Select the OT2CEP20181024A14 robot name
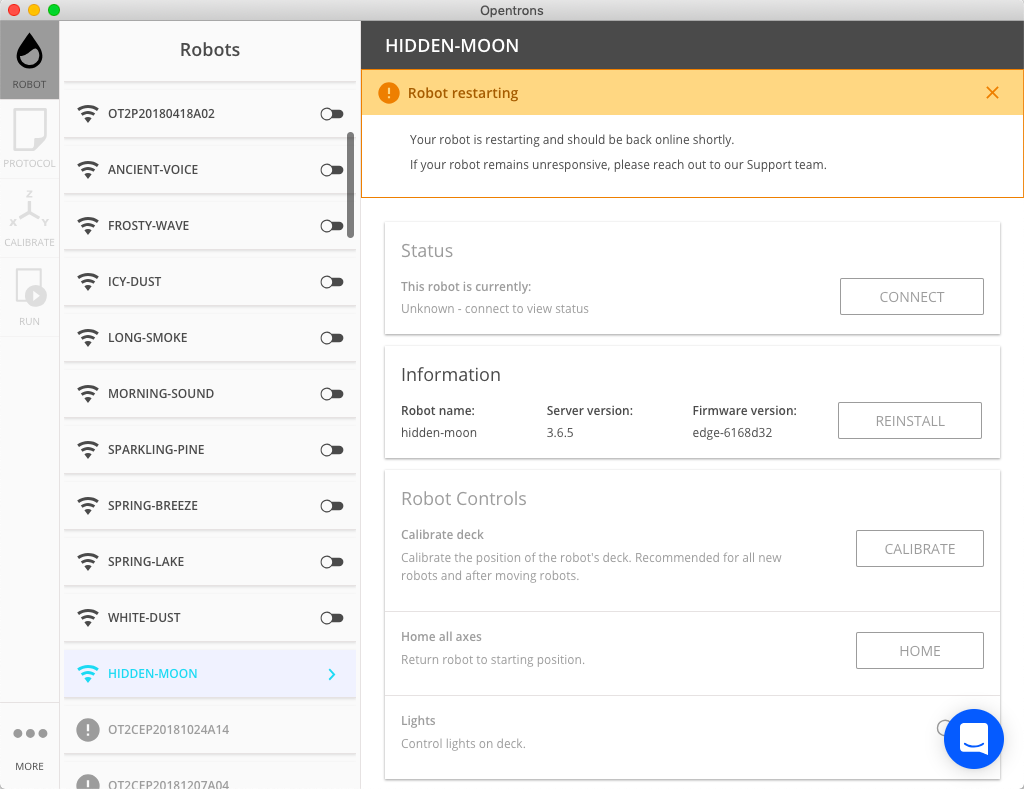 click(x=168, y=730)
